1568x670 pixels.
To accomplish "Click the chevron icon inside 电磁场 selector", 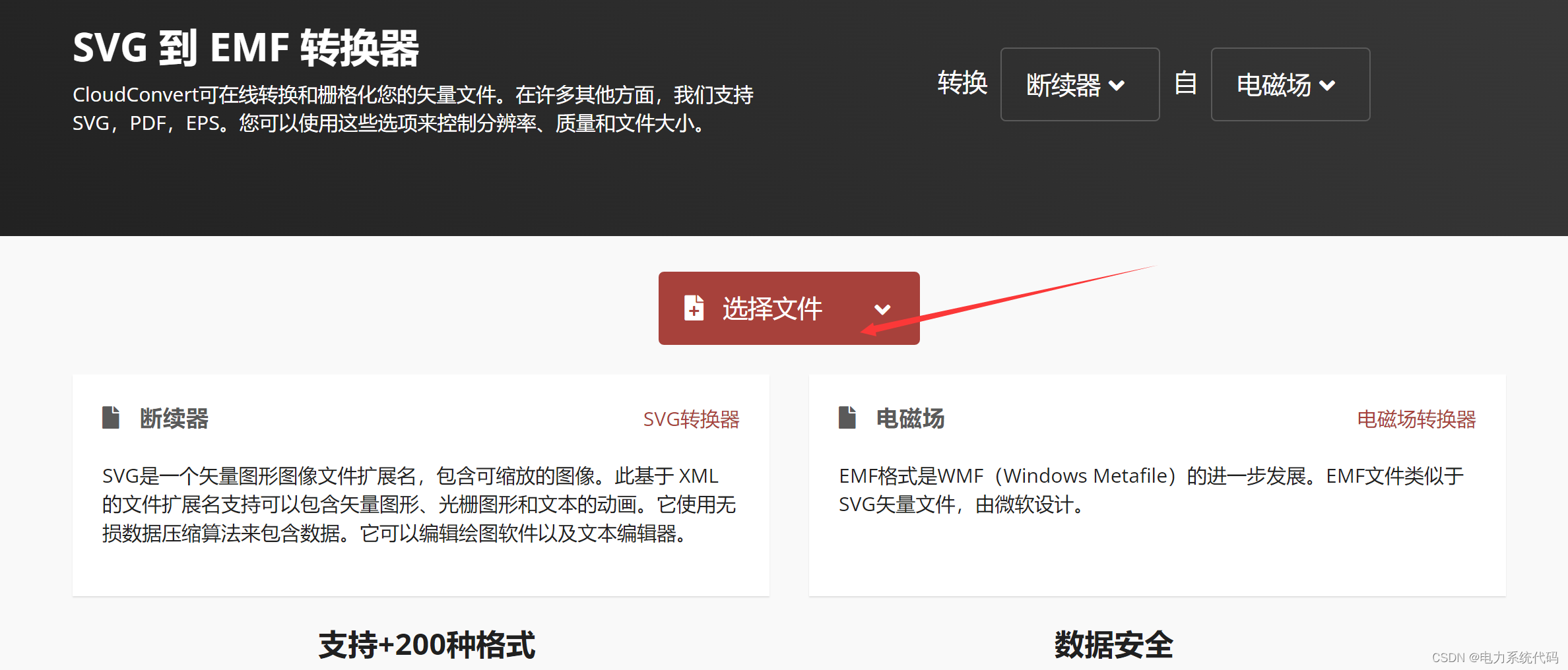I will click(1328, 85).
